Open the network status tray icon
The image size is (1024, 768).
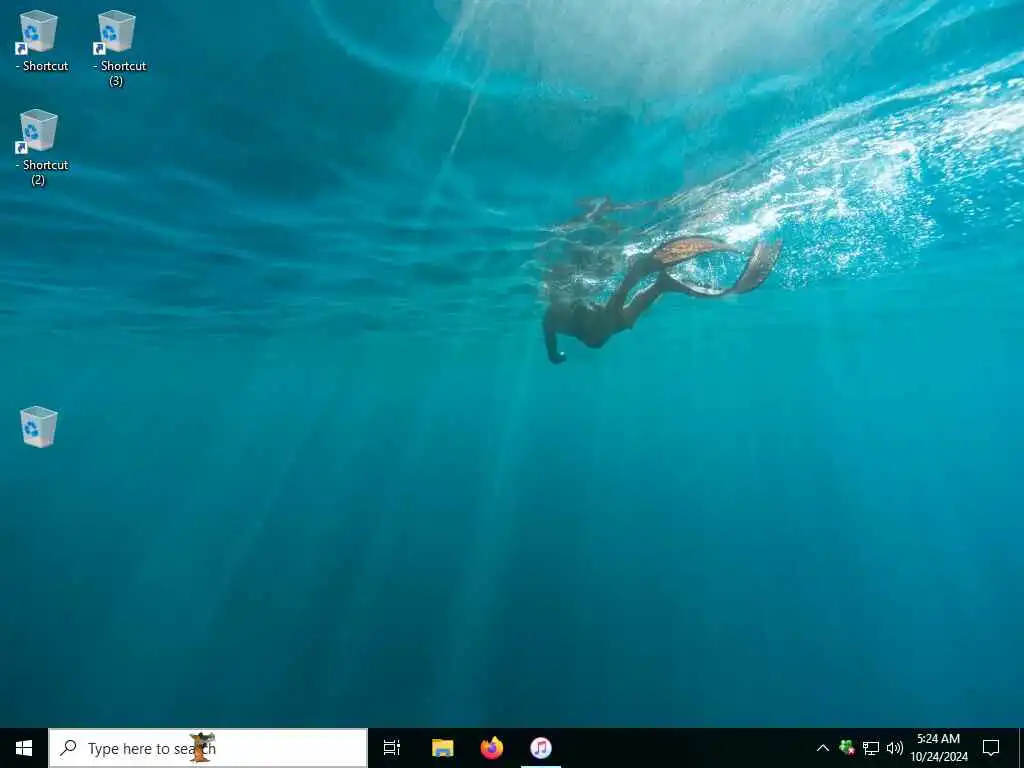click(871, 748)
